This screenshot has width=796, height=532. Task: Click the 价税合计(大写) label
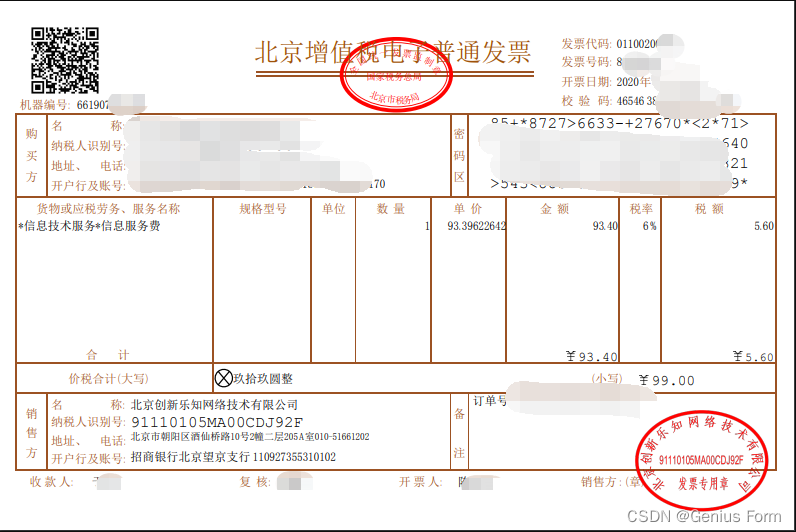[x=109, y=379]
